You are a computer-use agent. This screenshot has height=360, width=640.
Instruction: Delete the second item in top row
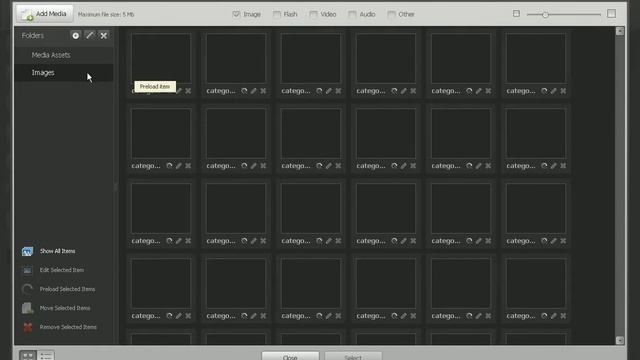coord(263,91)
